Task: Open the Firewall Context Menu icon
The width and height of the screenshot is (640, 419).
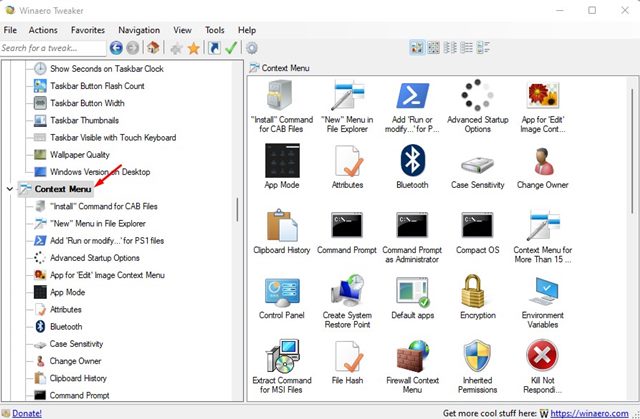Action: click(x=413, y=357)
